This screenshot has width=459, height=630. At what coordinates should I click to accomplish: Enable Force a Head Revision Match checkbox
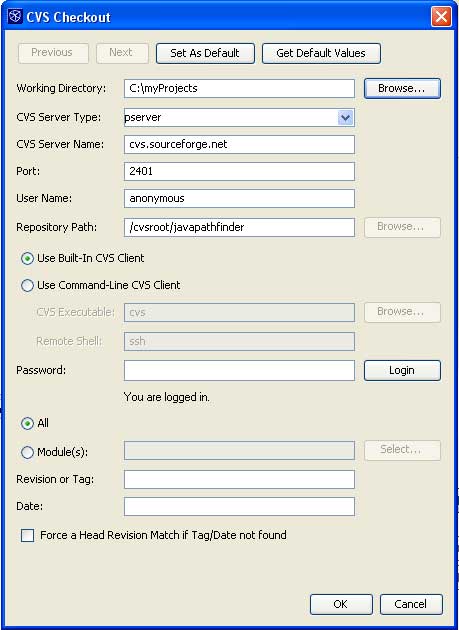27,536
